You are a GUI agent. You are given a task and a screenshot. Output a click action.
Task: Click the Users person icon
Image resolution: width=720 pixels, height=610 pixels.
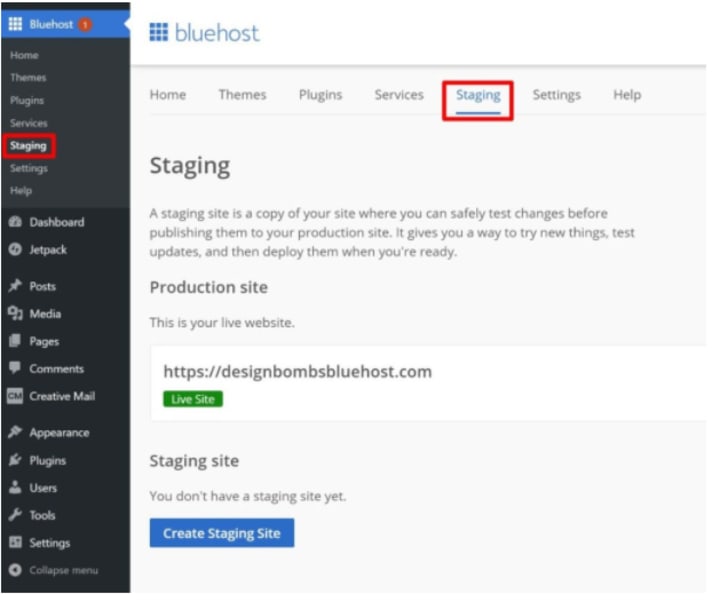click(x=15, y=487)
